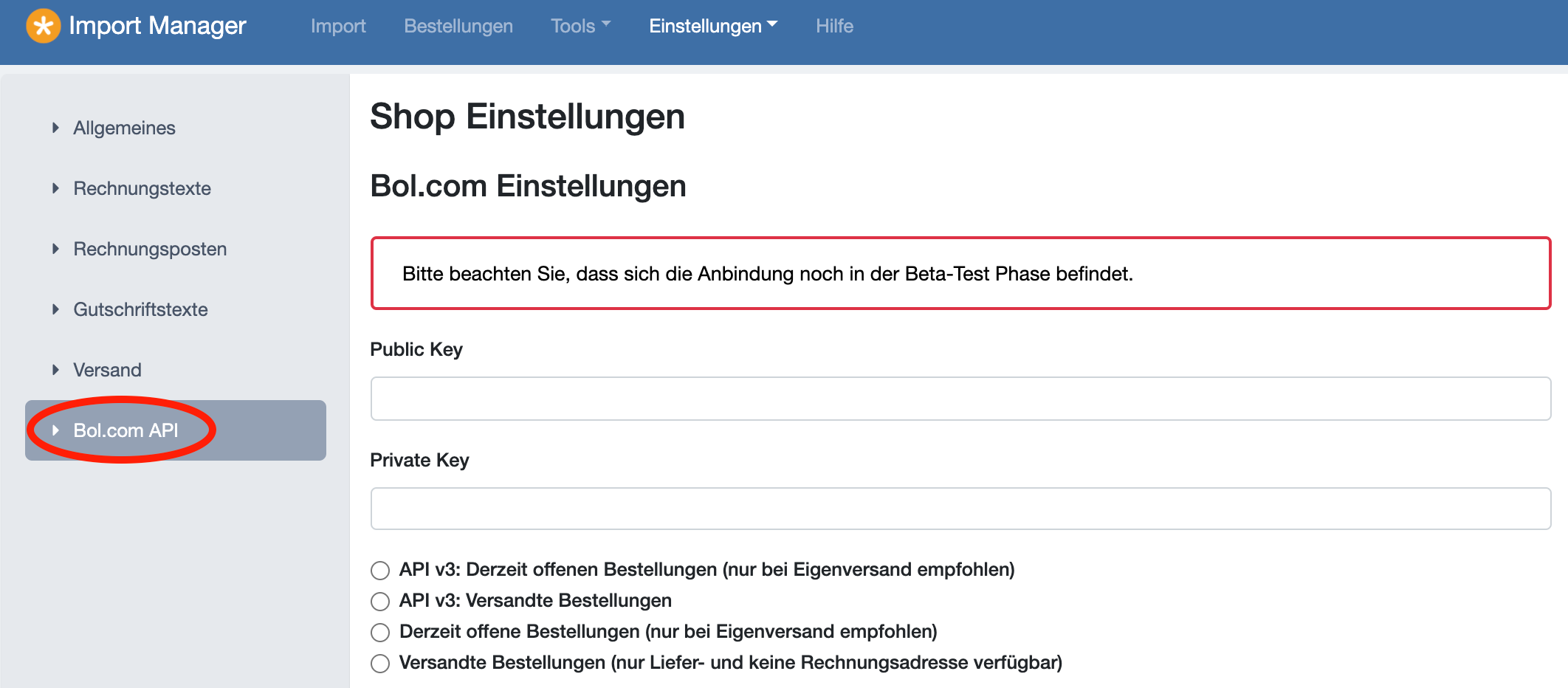The height and width of the screenshot is (688, 1568).
Task: Select Versand in the sidebar
Action: coord(107,370)
